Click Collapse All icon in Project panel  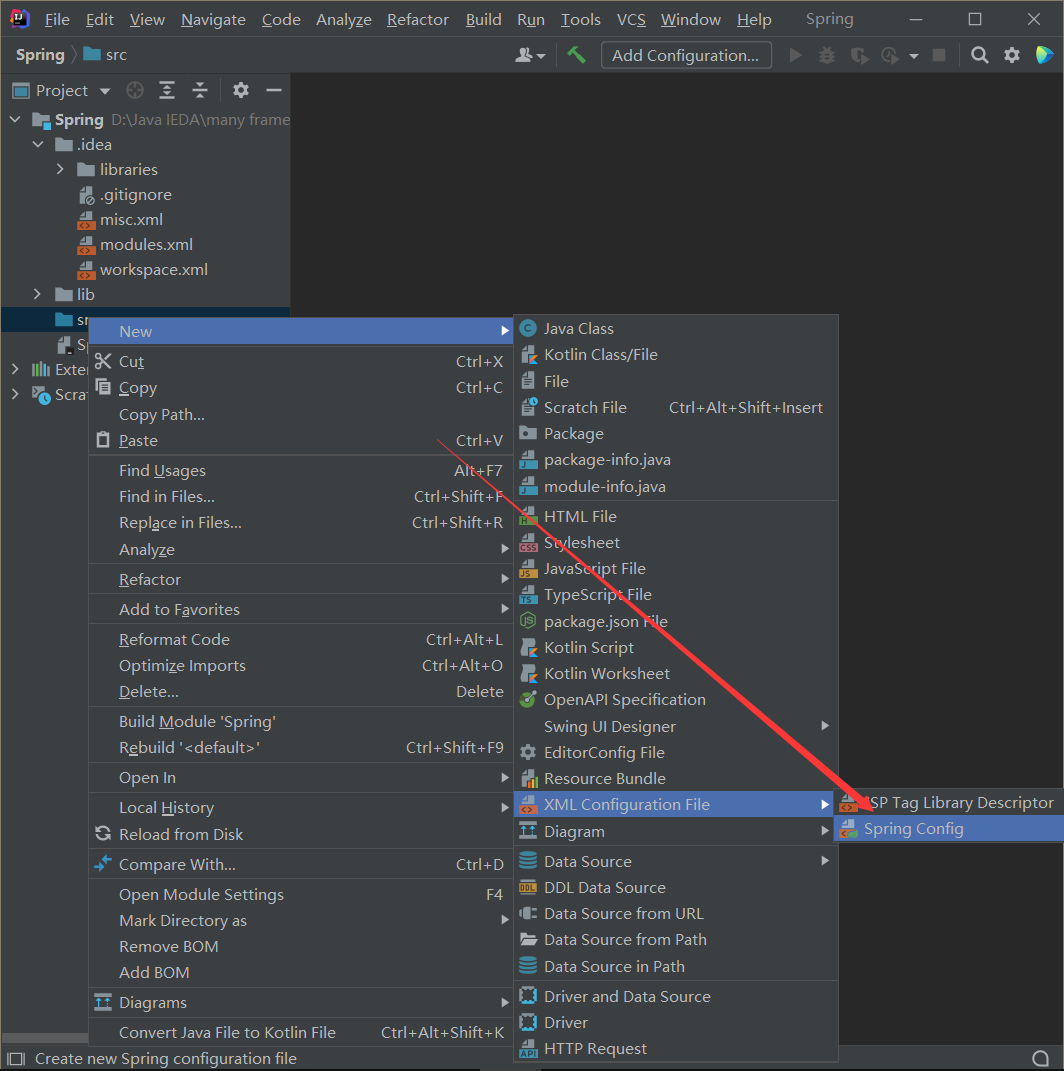pos(199,90)
